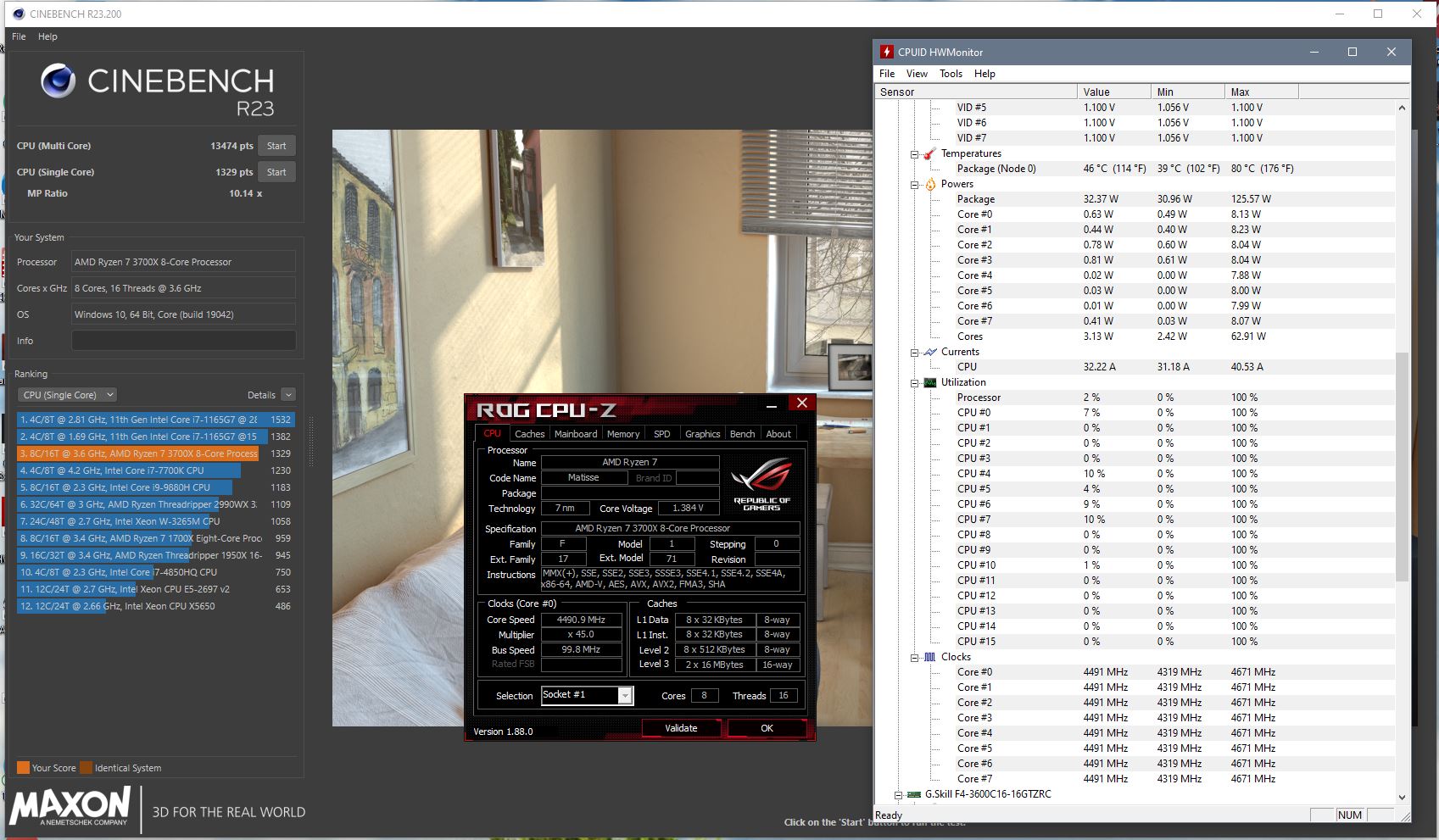Open HWMonitor View menu
This screenshot has height=840, width=1439.
[x=917, y=74]
